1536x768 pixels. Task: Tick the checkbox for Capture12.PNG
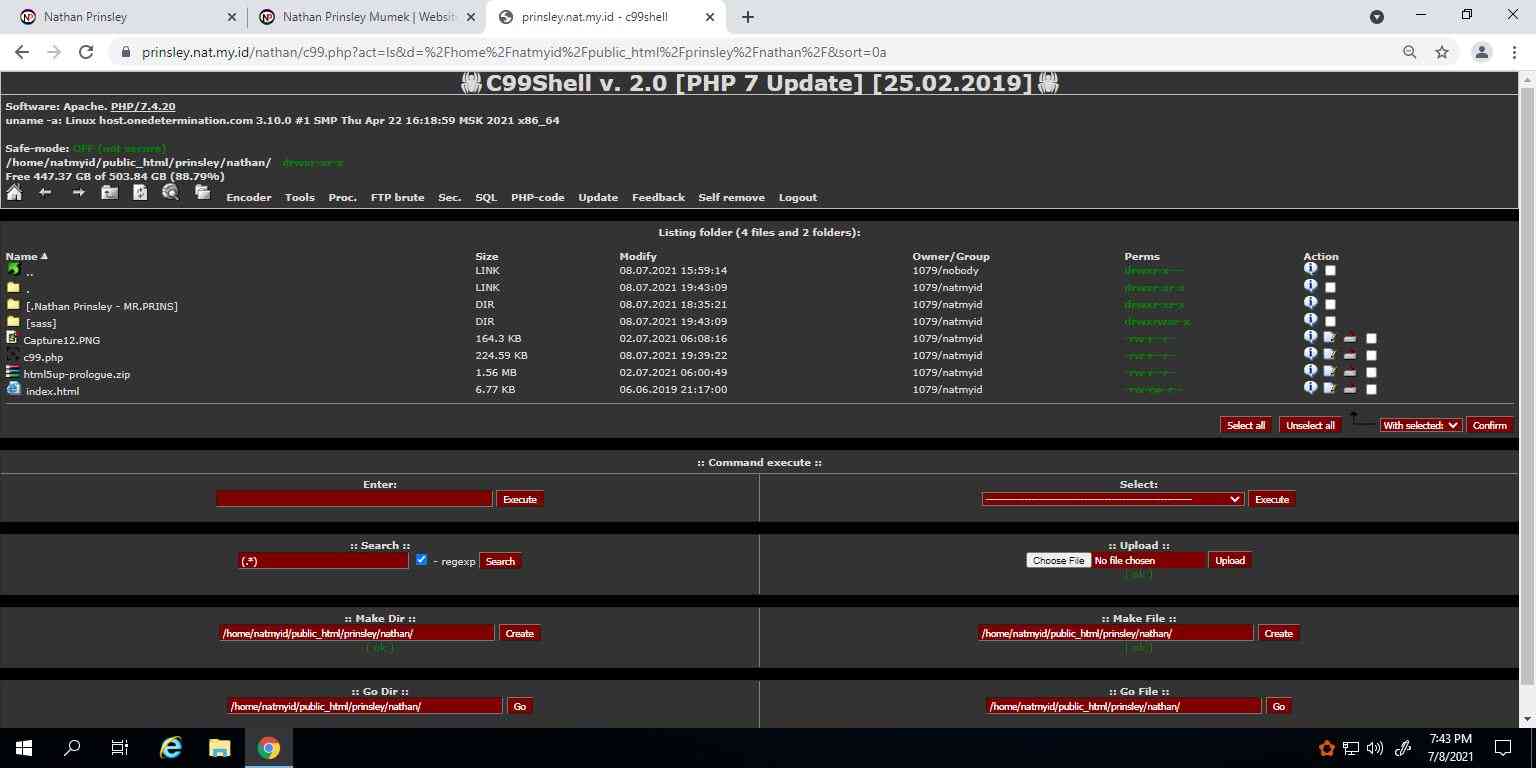point(1371,339)
